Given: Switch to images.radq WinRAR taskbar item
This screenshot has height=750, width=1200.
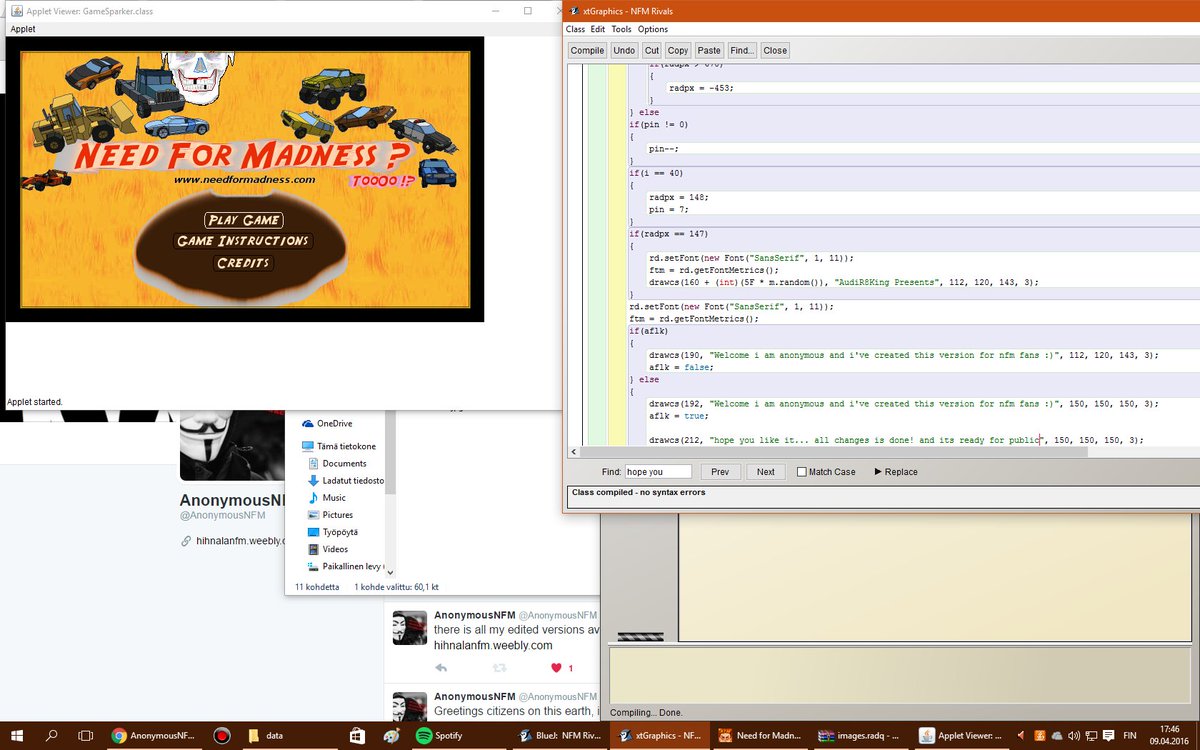Looking at the screenshot, I should pyautogui.click(x=861, y=736).
